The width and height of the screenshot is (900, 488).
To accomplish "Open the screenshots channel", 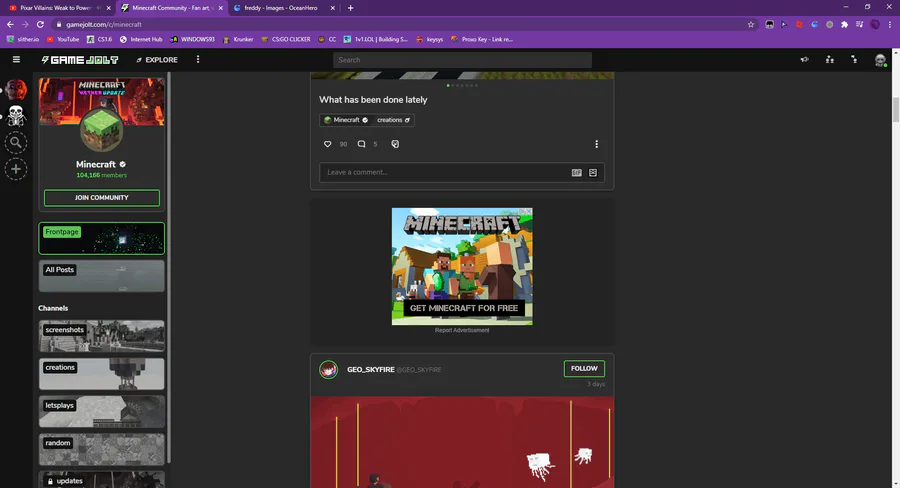I will [102, 336].
